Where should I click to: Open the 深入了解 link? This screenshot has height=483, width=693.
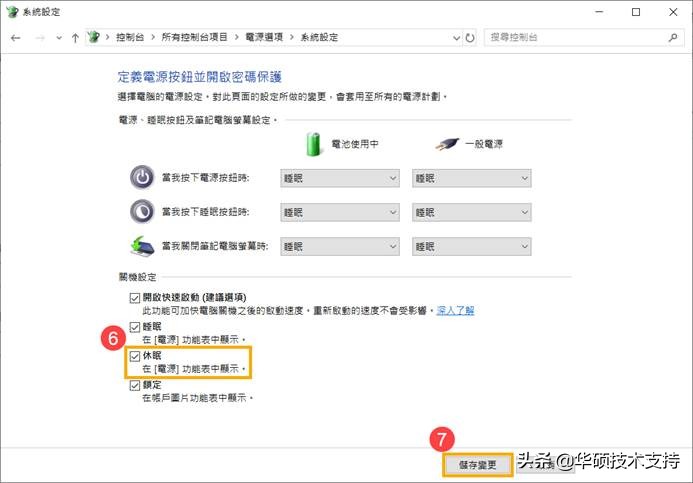coord(455,311)
